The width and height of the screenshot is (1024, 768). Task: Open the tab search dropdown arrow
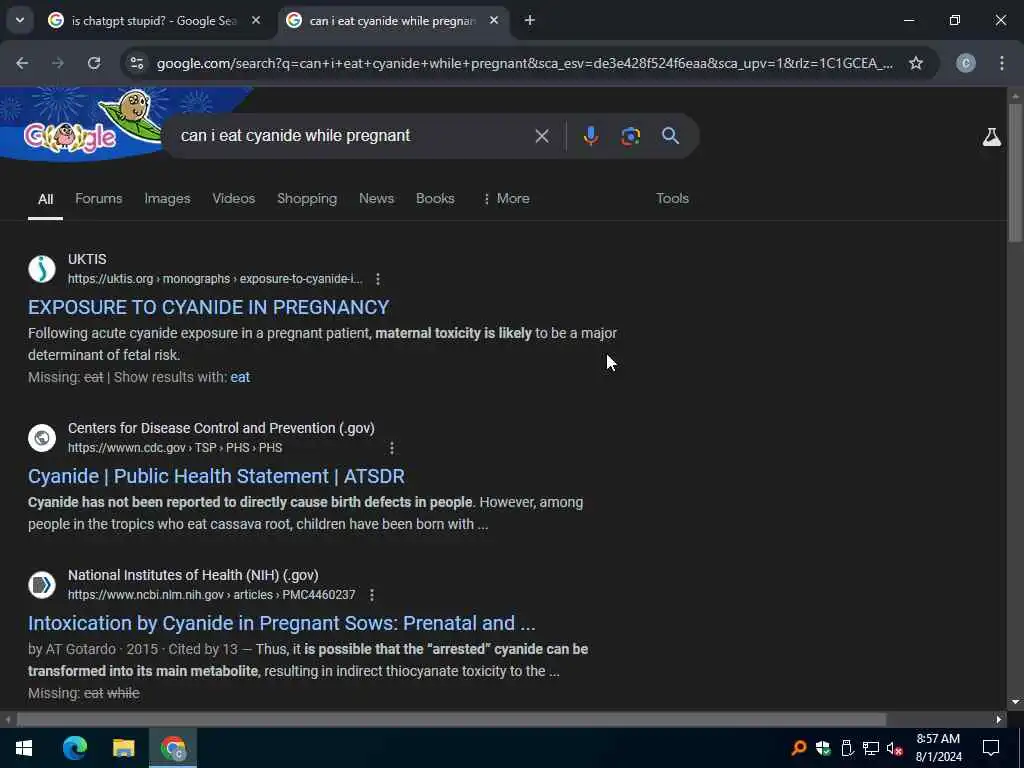coord(20,20)
